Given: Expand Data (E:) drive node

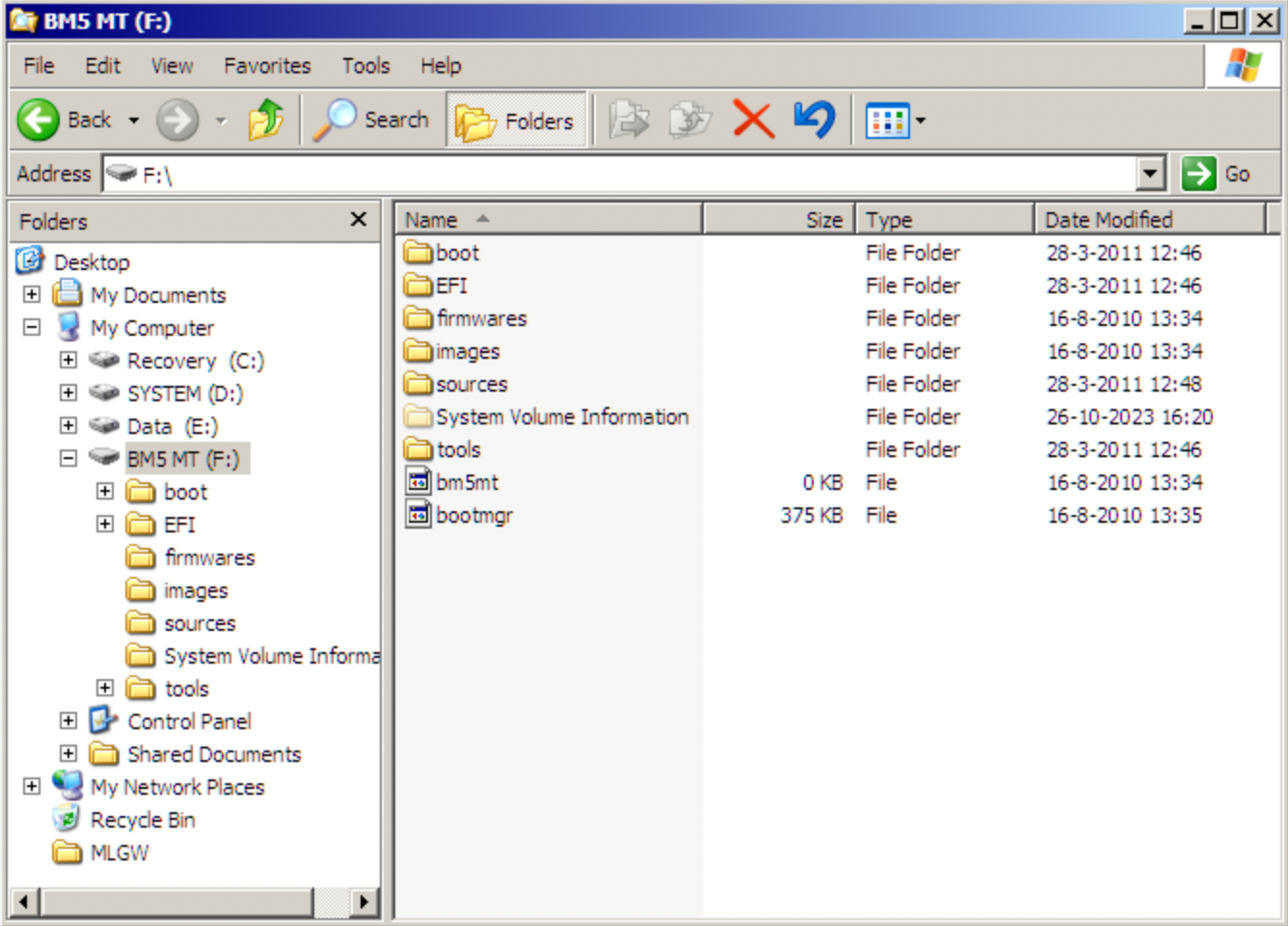Looking at the screenshot, I should [68, 425].
